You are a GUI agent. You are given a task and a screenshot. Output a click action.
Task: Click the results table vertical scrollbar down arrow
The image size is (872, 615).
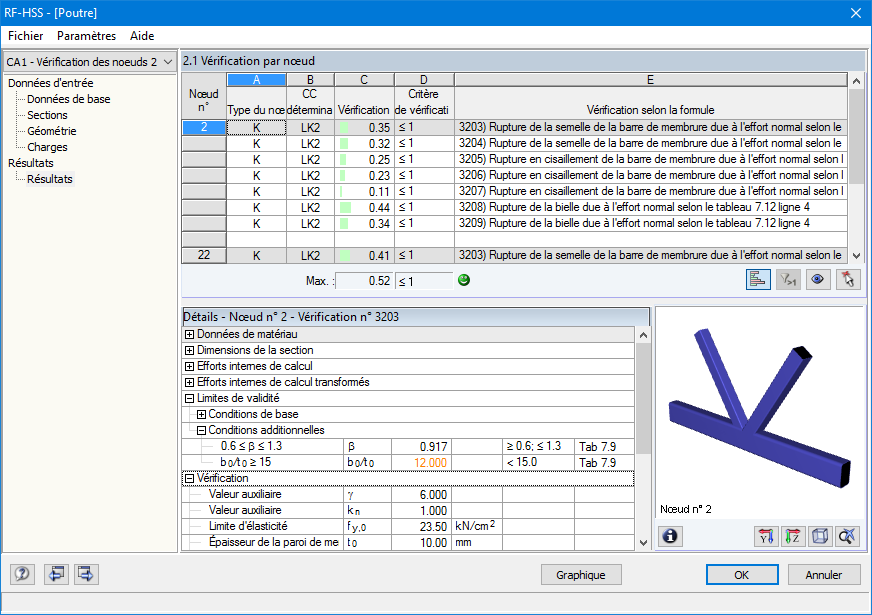(x=856, y=256)
